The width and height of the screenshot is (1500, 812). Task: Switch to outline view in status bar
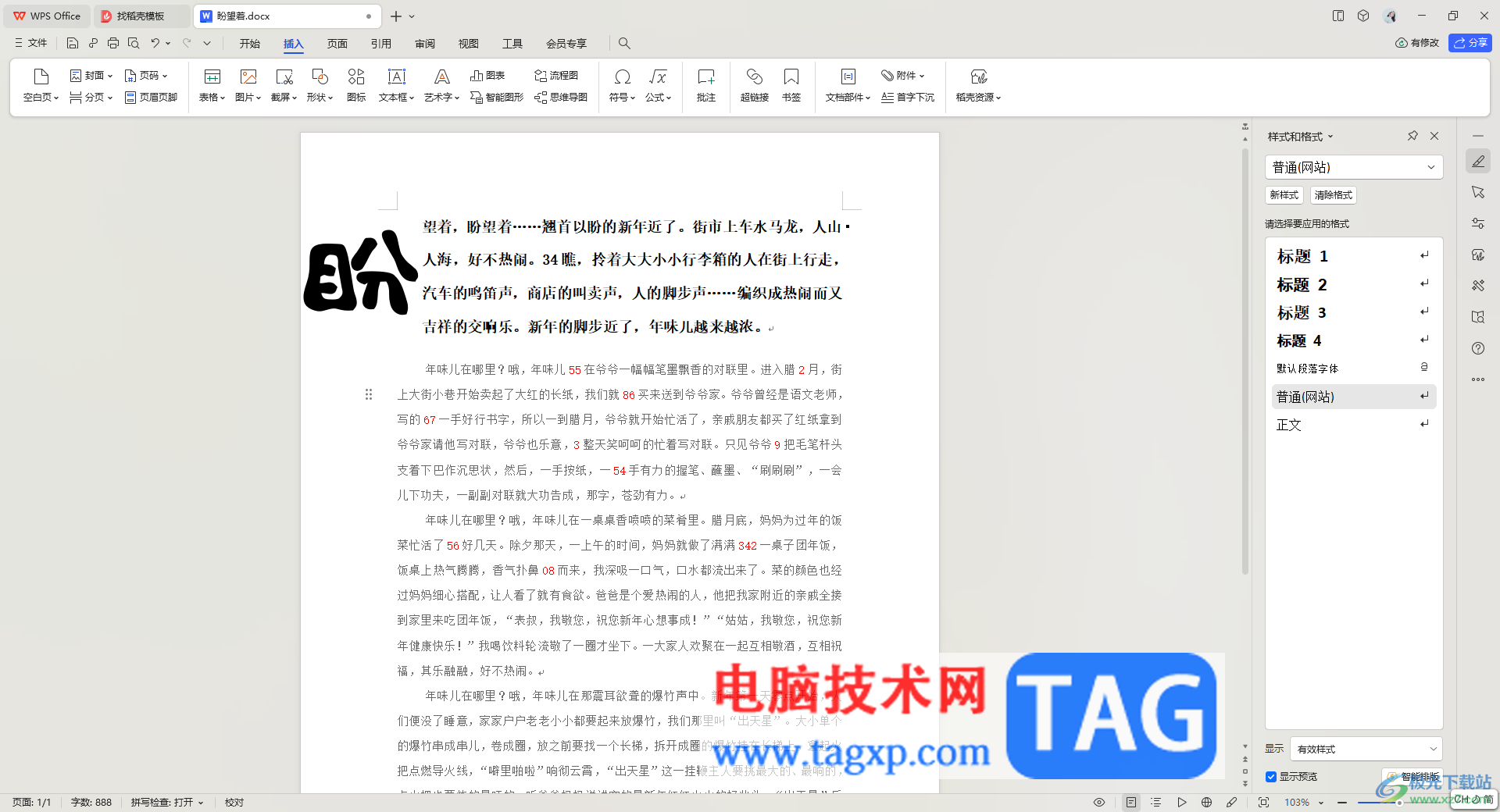(x=1156, y=802)
